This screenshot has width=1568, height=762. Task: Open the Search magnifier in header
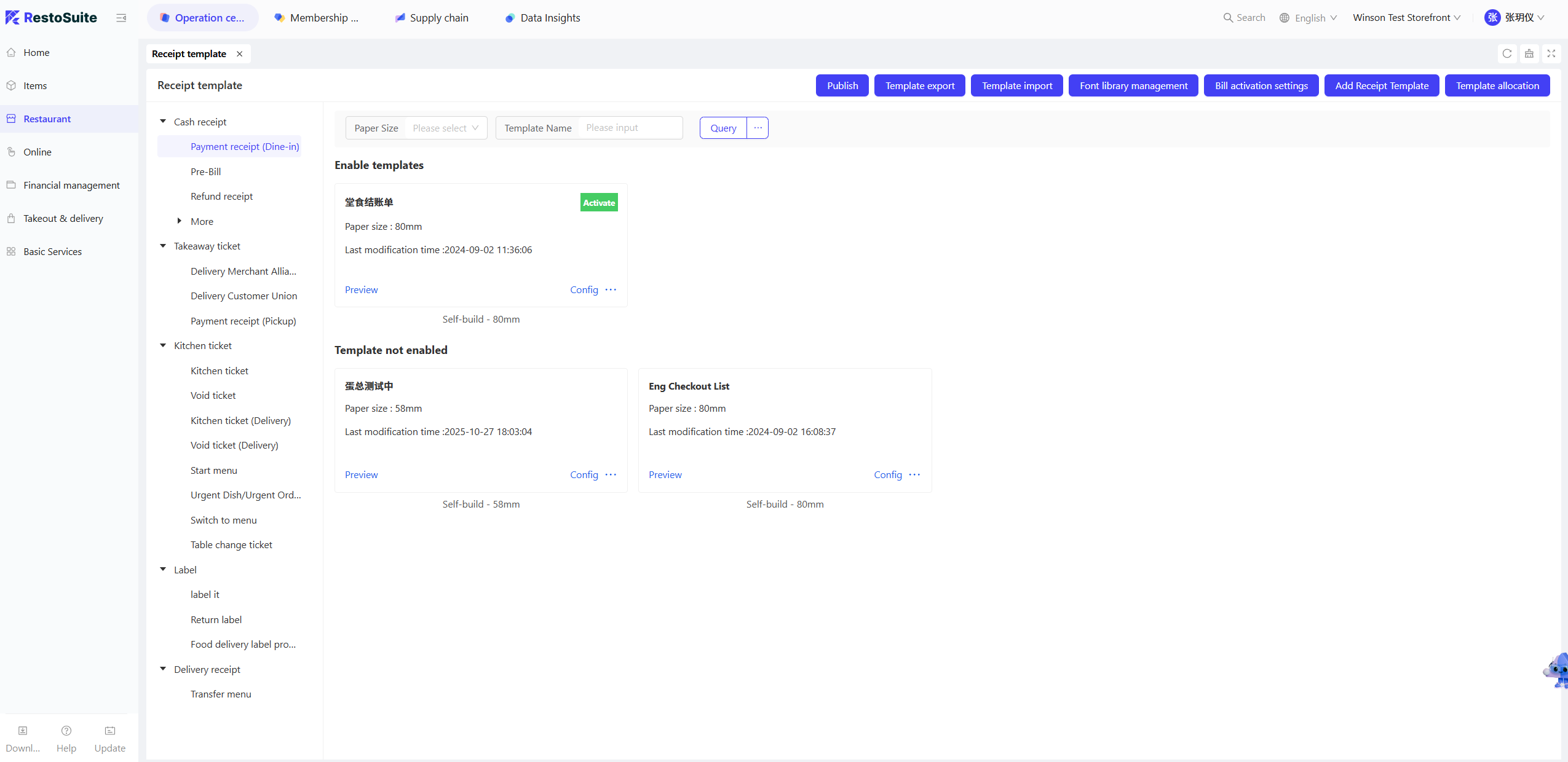(x=1228, y=18)
